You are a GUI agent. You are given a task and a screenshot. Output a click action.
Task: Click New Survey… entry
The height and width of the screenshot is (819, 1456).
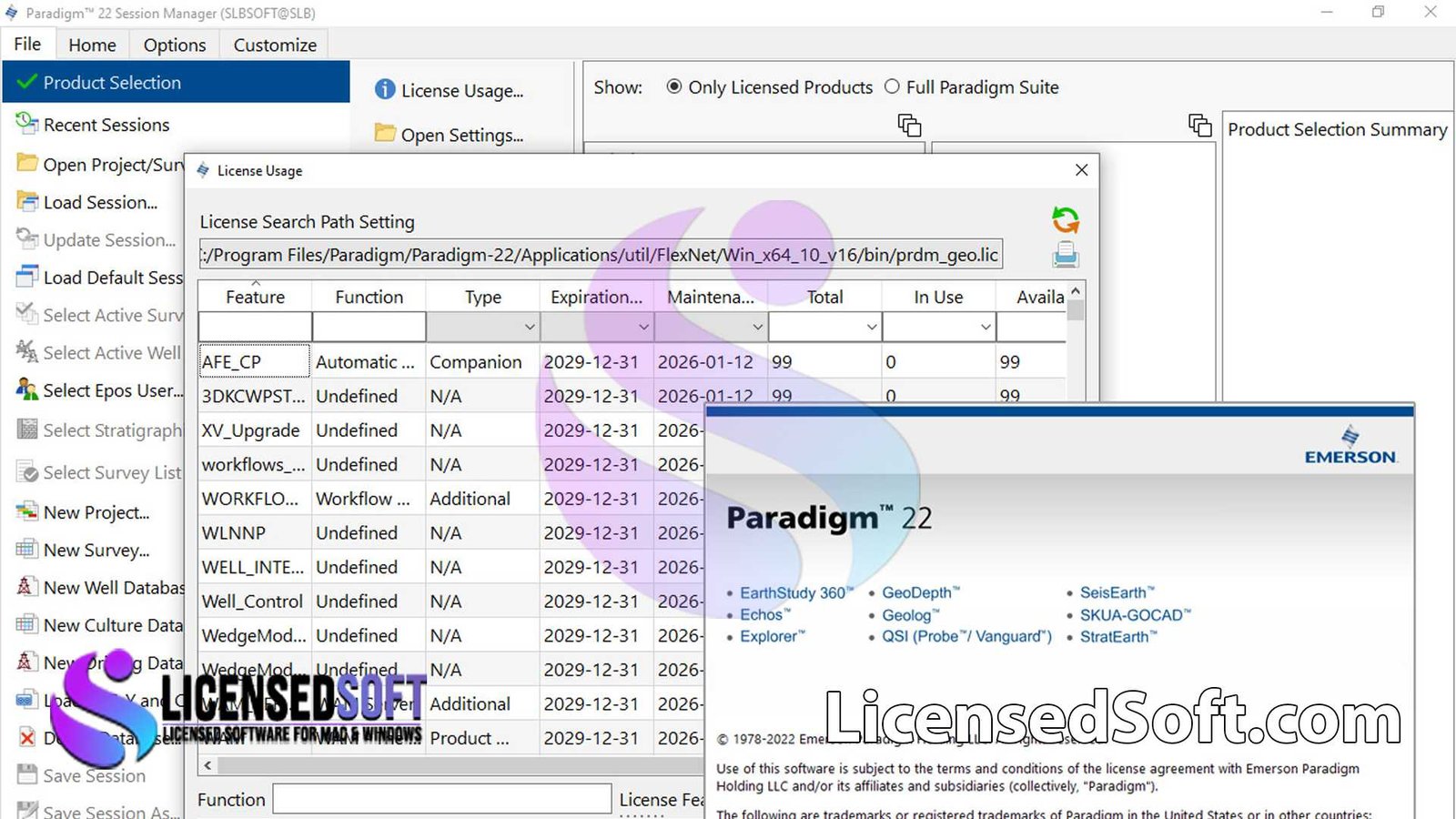(96, 550)
